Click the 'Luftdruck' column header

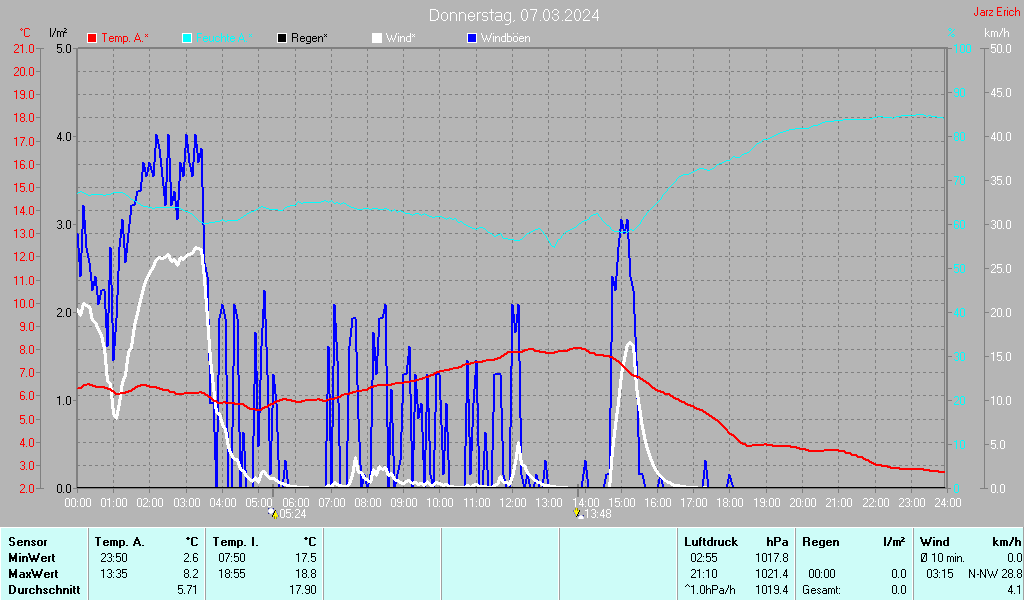click(709, 541)
